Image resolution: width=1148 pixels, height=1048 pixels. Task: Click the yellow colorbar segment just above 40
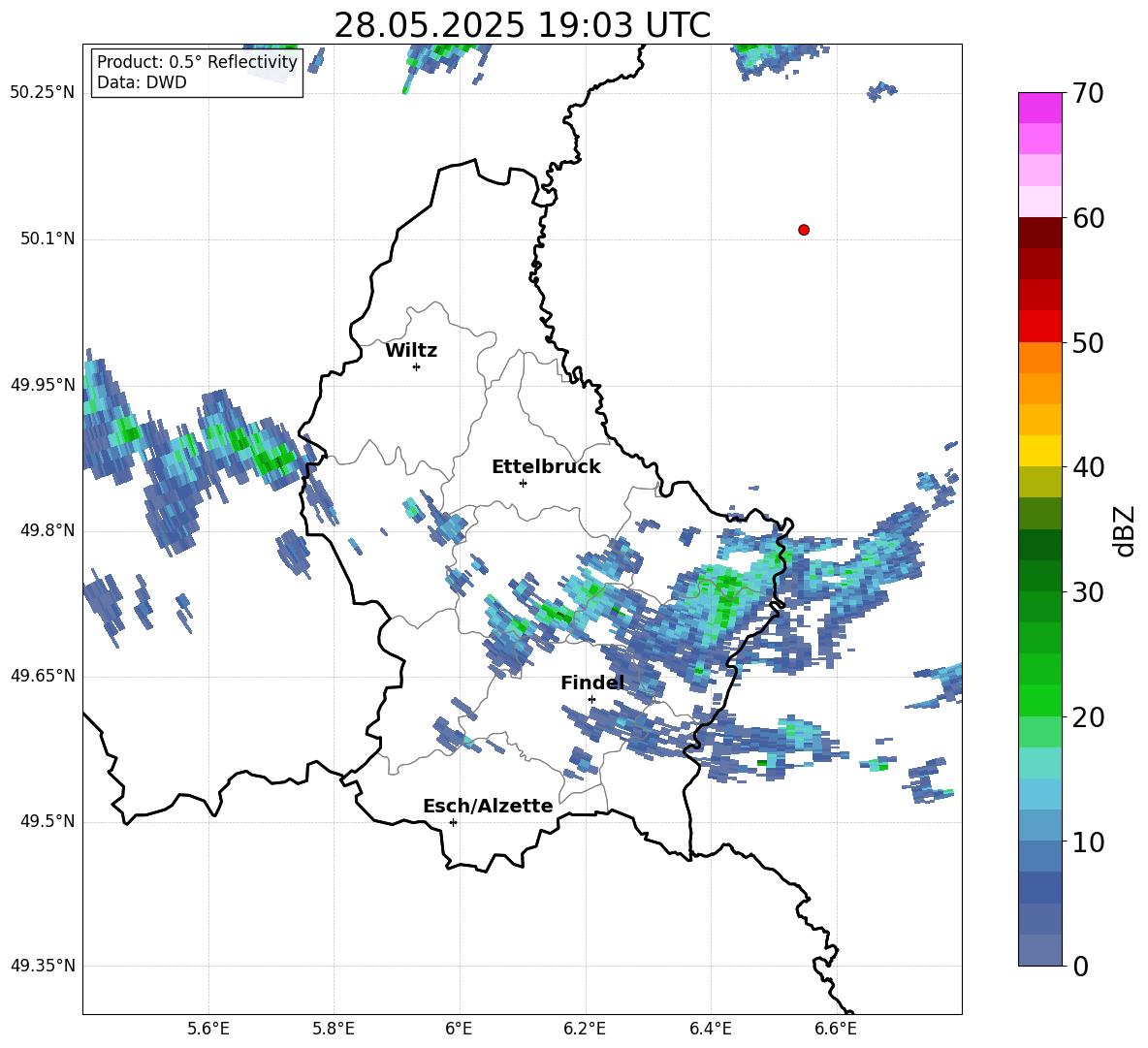click(1039, 451)
